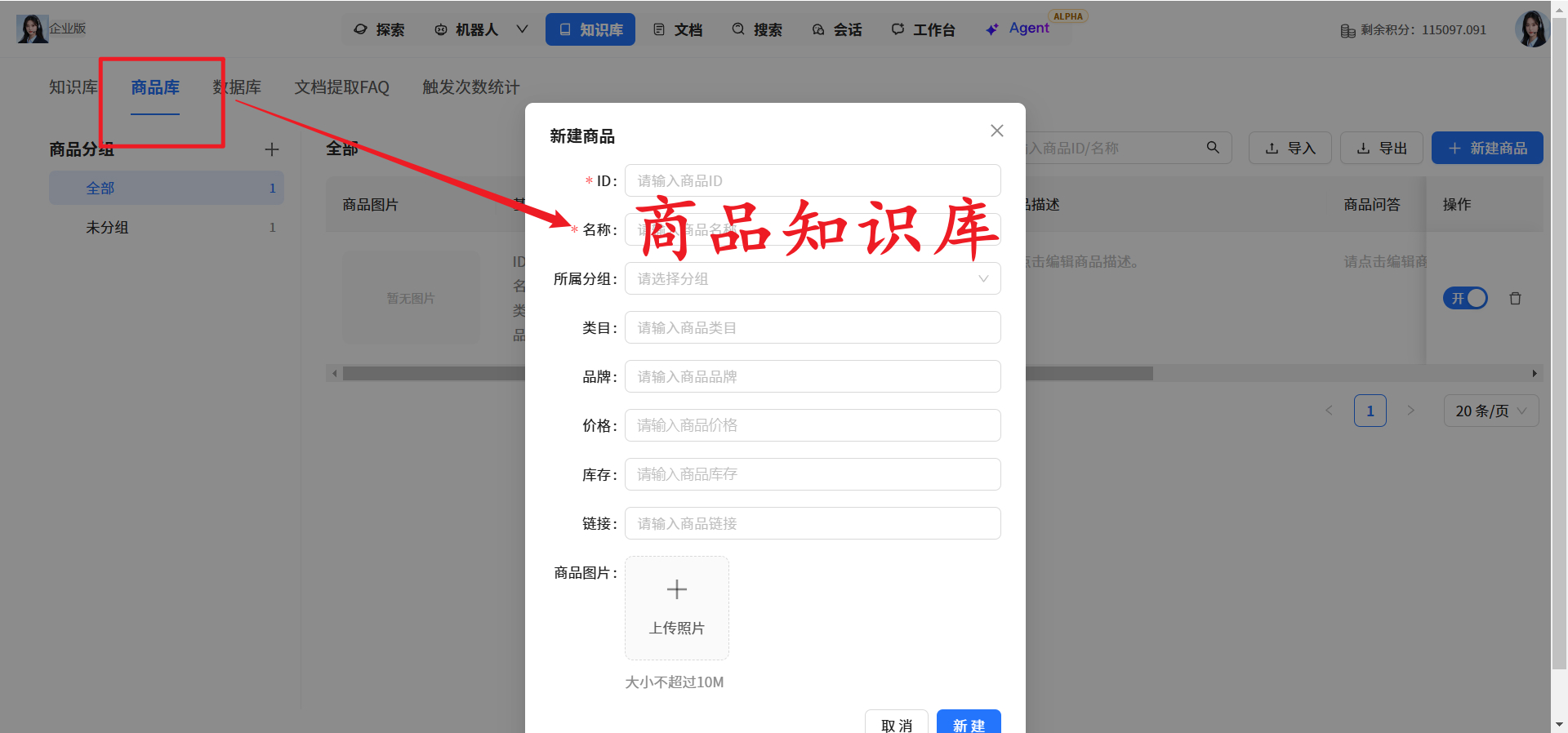Open the 搜索 nav item
The width and height of the screenshot is (1568, 733).
[757, 29]
